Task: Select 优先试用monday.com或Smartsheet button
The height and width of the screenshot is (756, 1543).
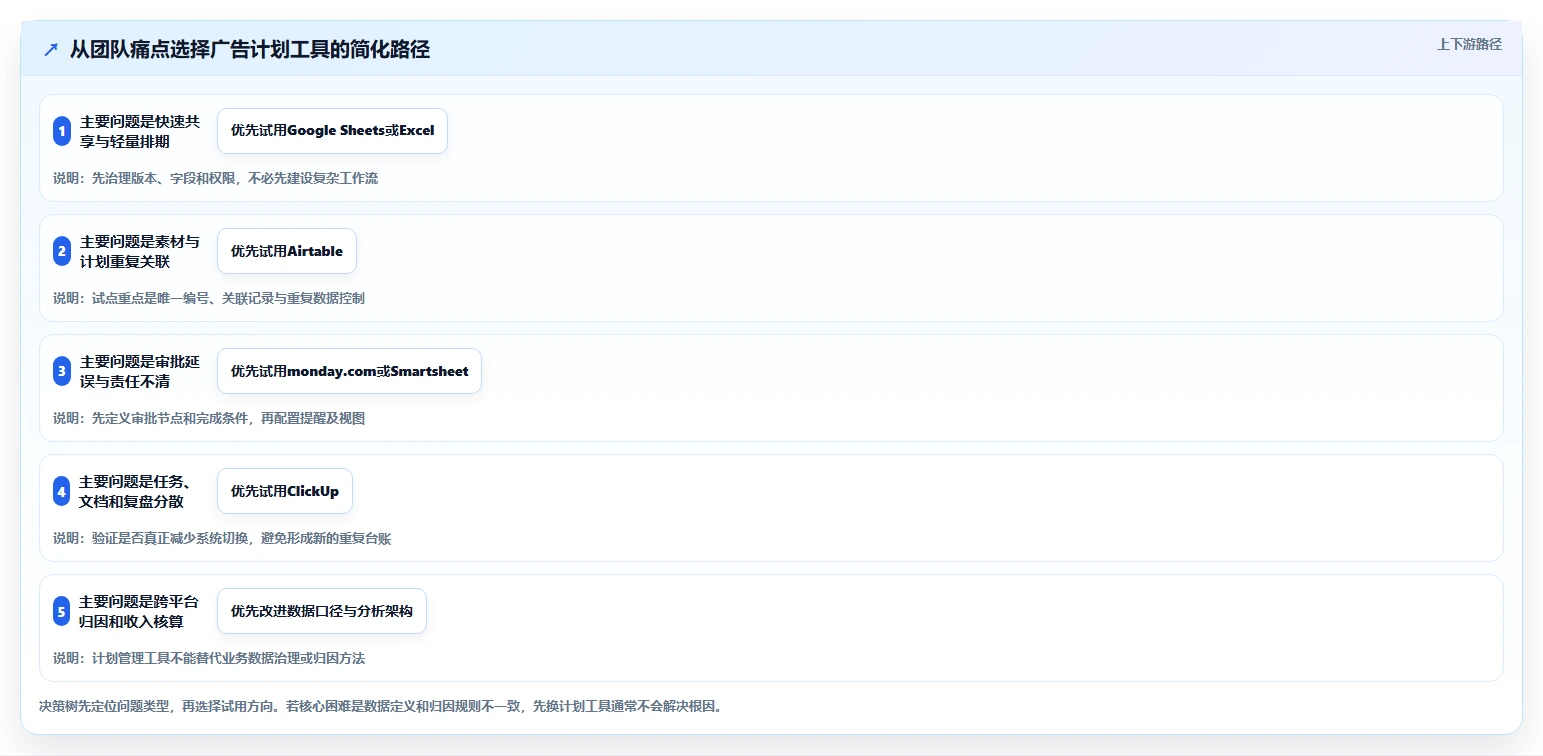Action: pyautogui.click(x=349, y=371)
